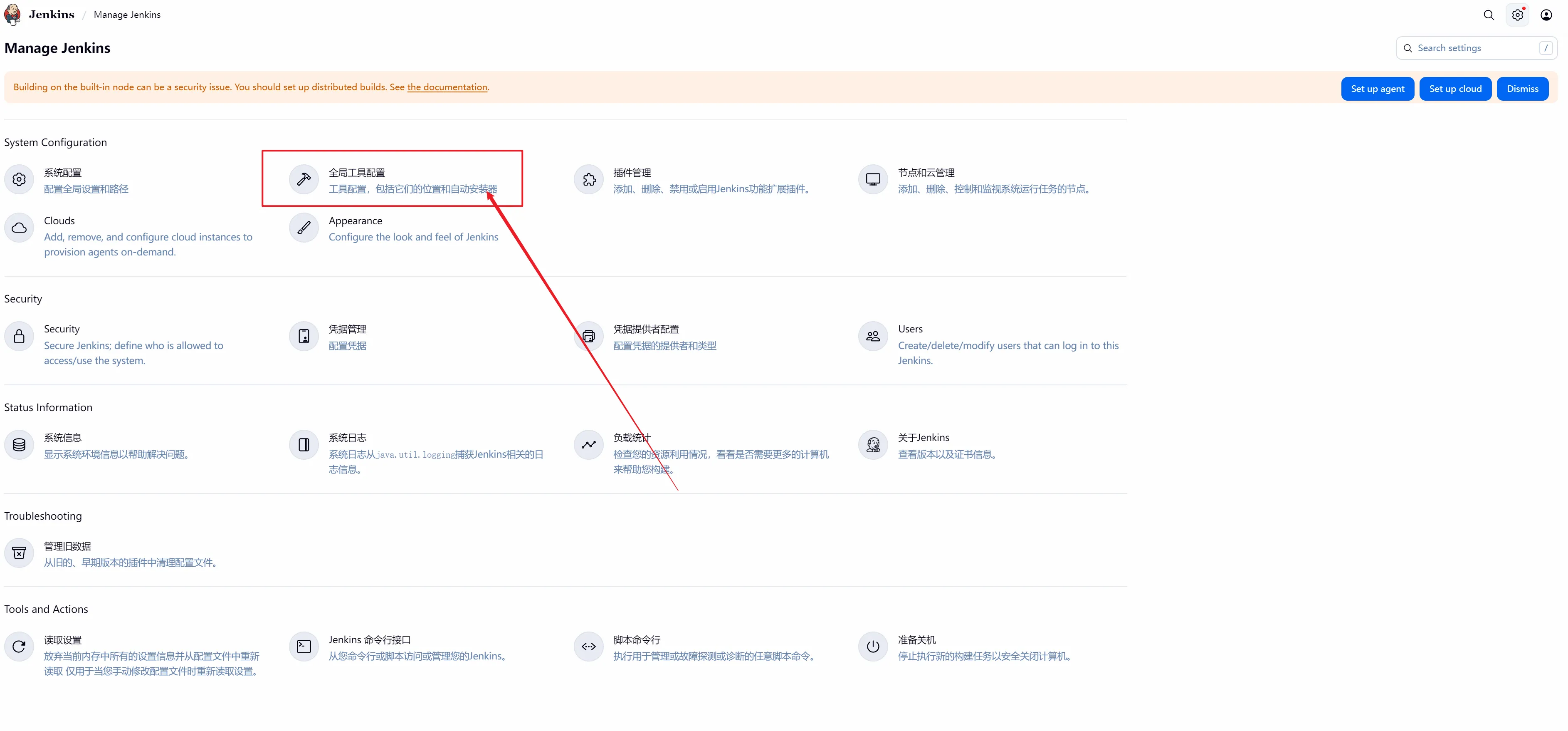Image resolution: width=1568 pixels, height=731 pixels.
Task: Click the 插件管理 puzzle icon
Action: 589,179
